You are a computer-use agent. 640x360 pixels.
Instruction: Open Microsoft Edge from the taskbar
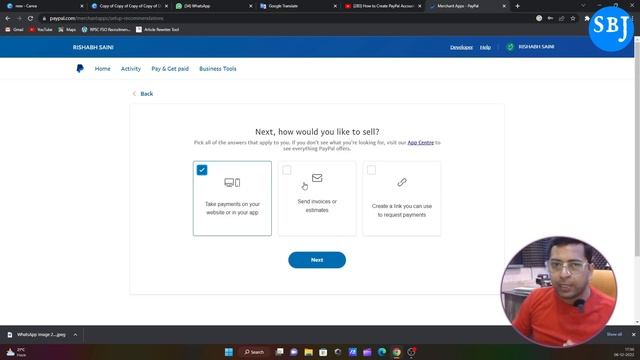pos(382,352)
